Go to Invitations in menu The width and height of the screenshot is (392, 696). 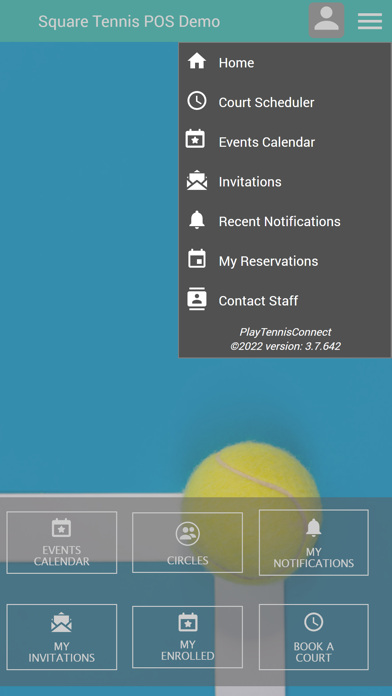point(285,182)
